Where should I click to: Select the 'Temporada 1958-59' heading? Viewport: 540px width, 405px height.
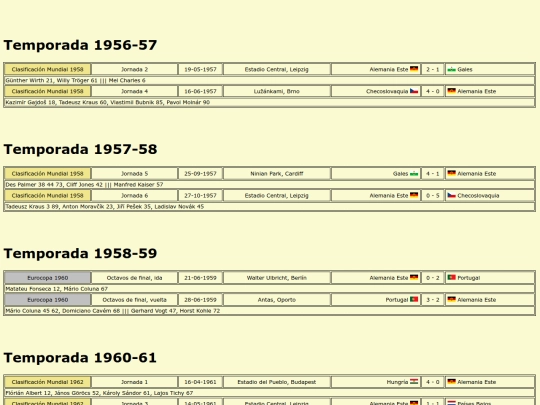click(80, 253)
